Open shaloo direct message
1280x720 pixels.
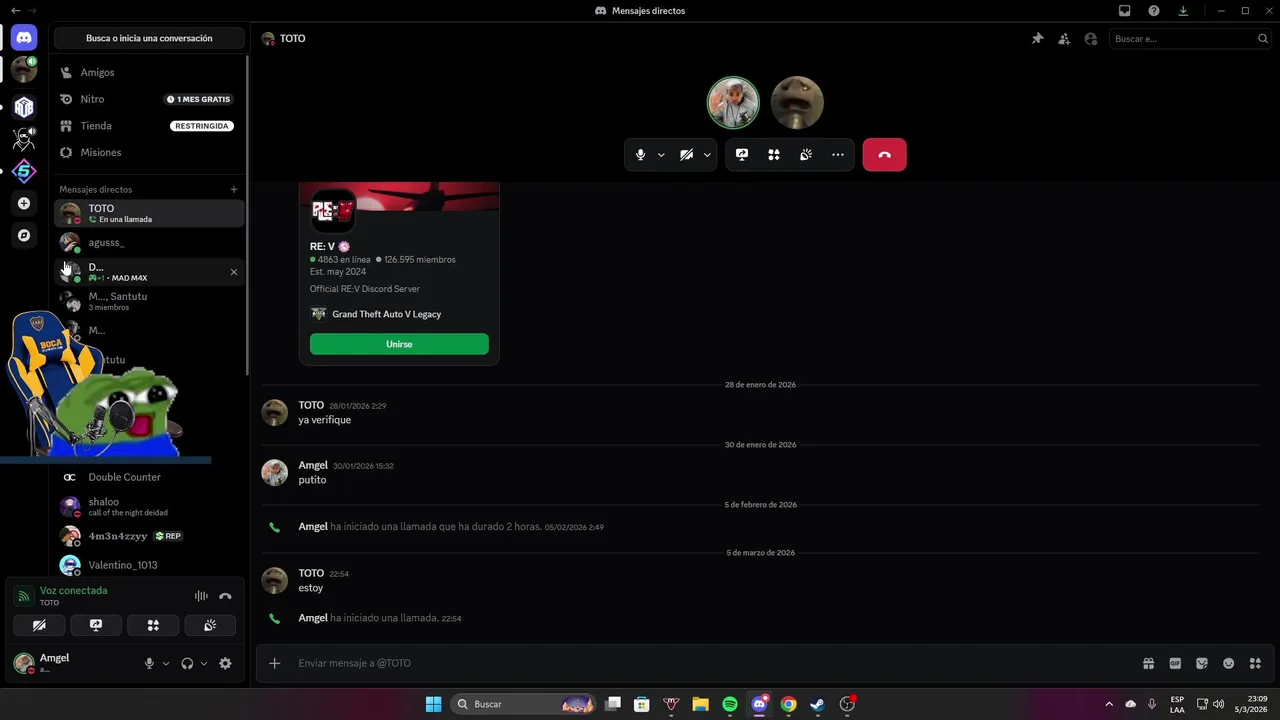tap(149, 506)
